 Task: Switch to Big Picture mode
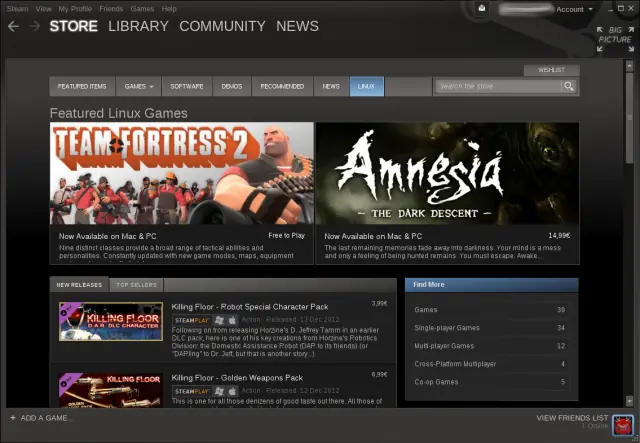pos(615,39)
